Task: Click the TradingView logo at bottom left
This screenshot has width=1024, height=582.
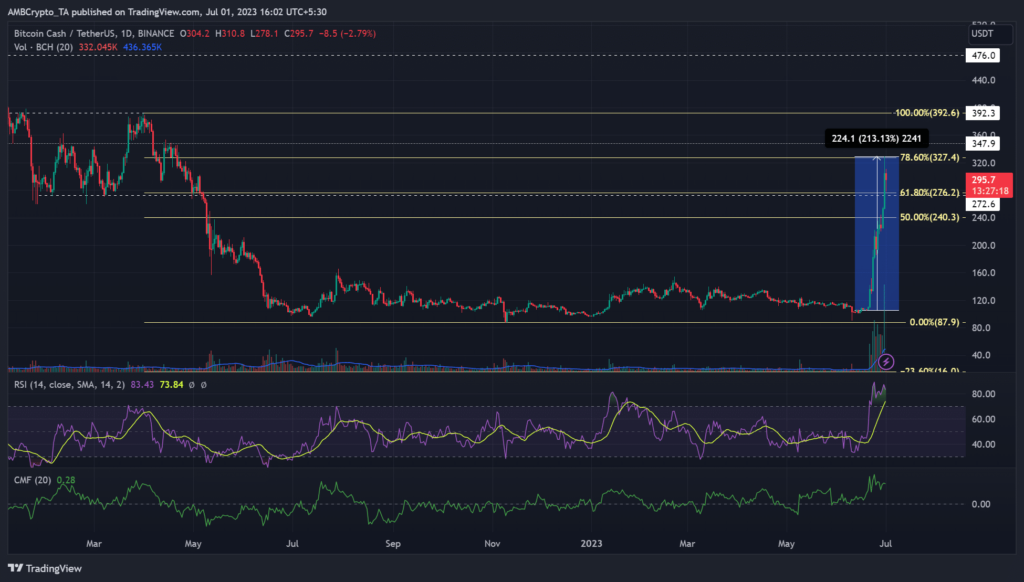Action: tap(44, 566)
